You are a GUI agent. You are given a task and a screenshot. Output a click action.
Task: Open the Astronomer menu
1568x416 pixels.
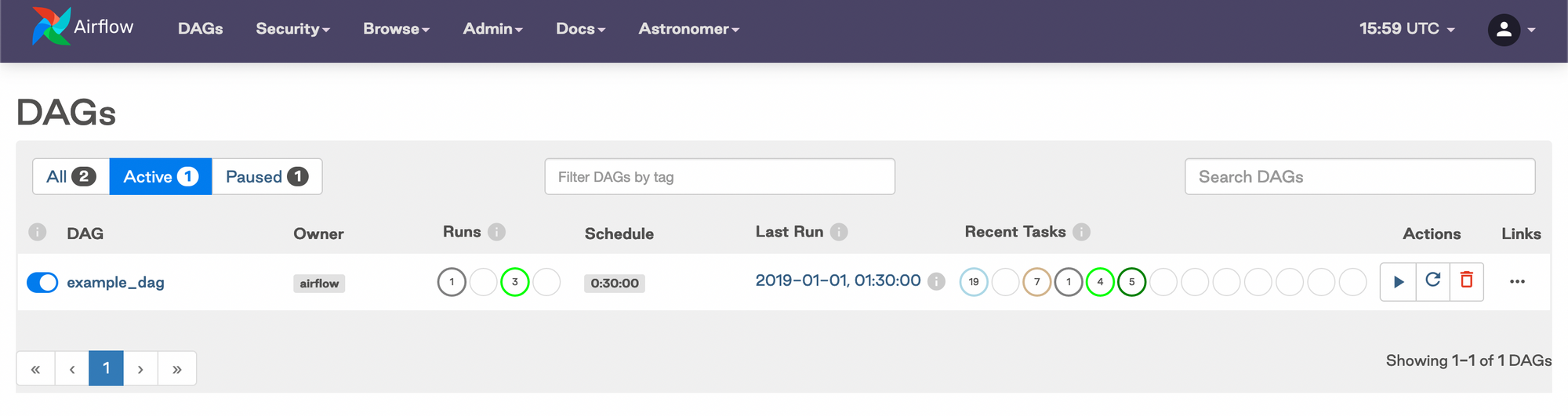coord(688,29)
